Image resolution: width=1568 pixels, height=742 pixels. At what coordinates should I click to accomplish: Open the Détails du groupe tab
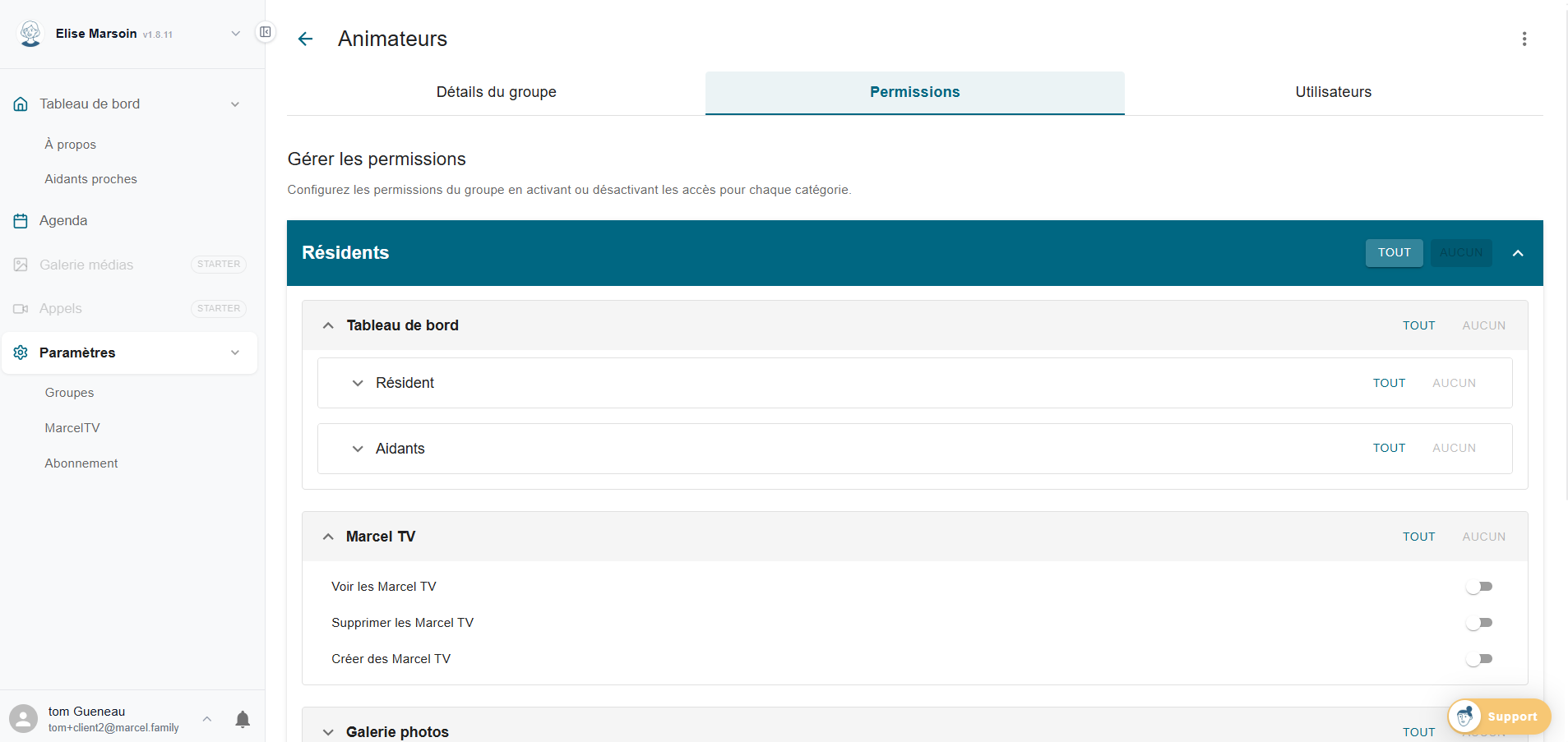point(496,92)
